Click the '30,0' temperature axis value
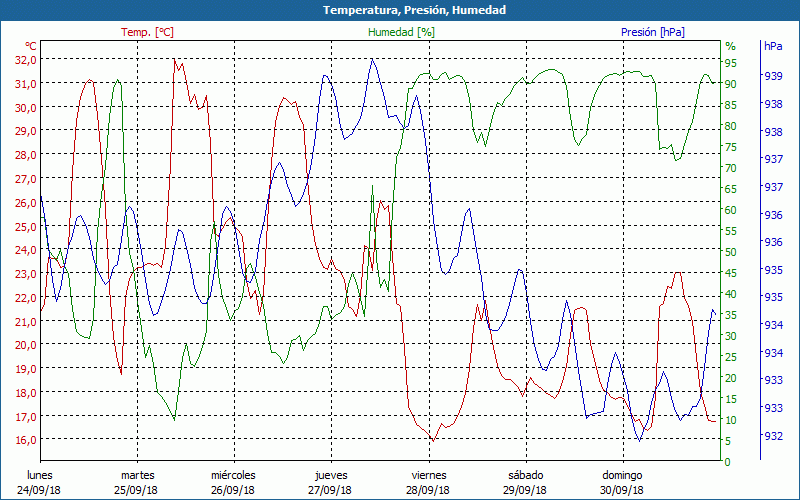Viewport: 800px width, 500px height. click(x=26, y=107)
